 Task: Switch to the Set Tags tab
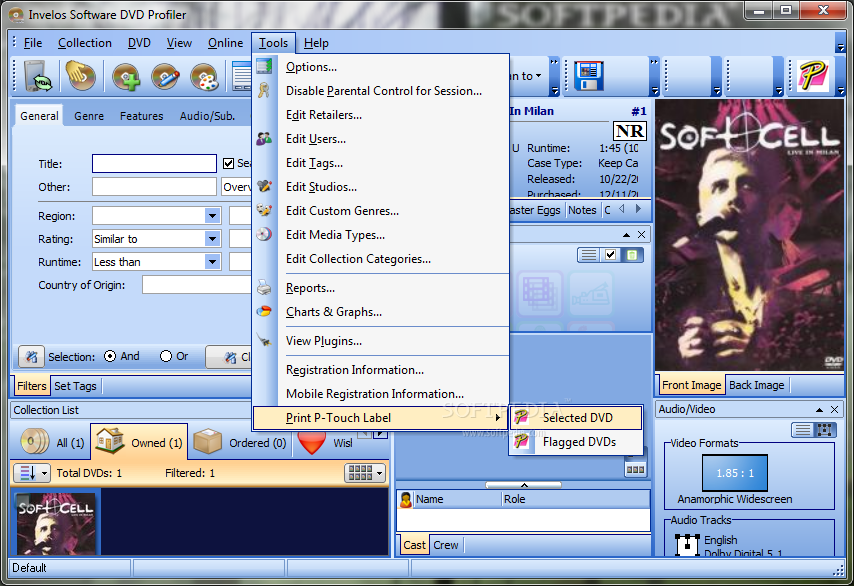pyautogui.click(x=75, y=386)
